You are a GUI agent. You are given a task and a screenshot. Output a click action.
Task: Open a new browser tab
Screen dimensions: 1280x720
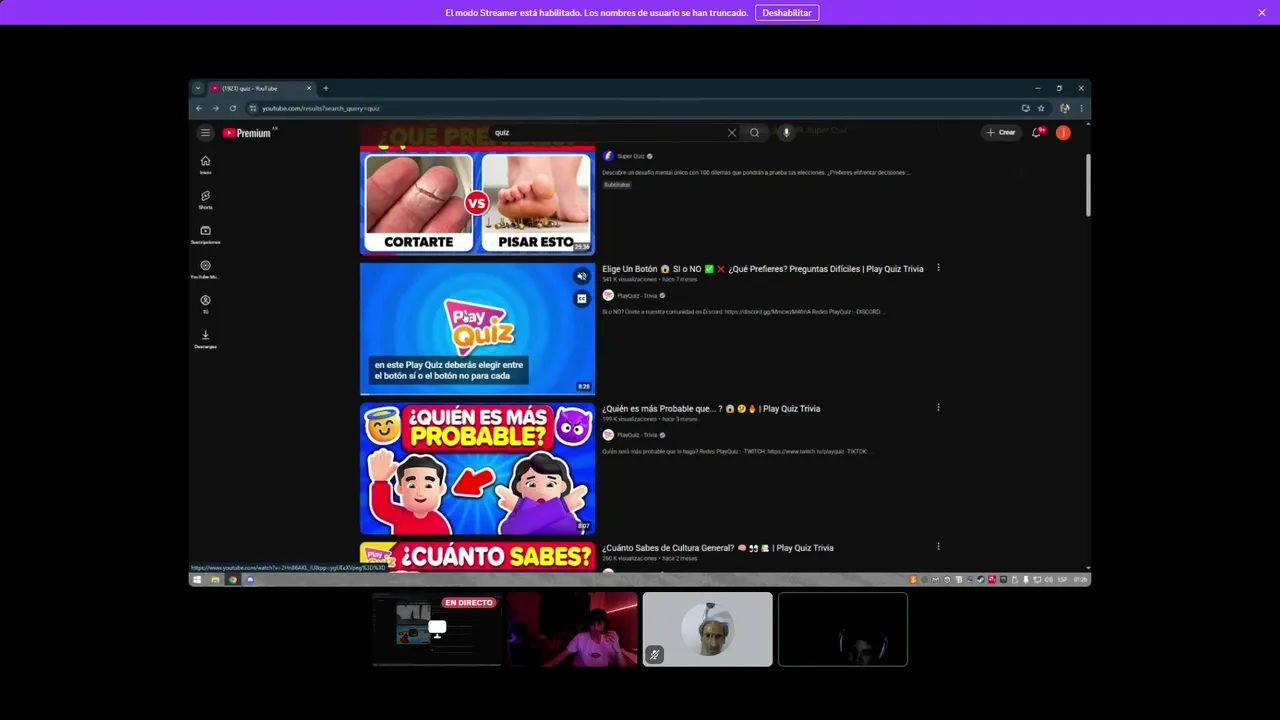pos(325,88)
